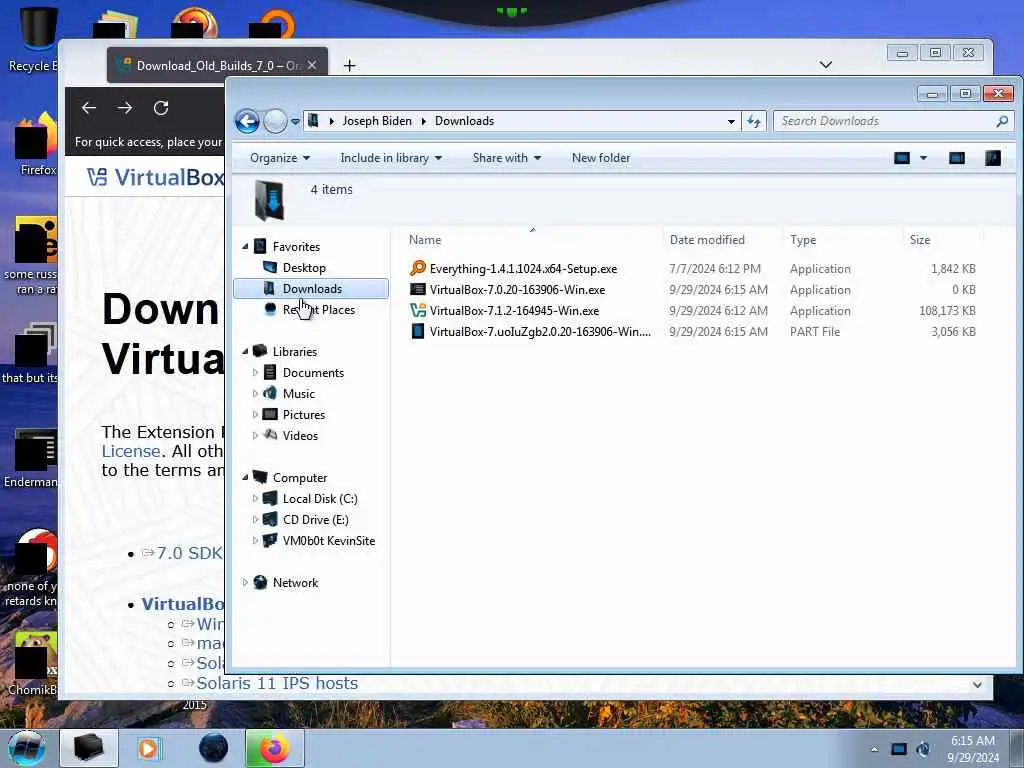Click the Explorer Forward arrow button
This screenshot has width=1024, height=768.
275,121
